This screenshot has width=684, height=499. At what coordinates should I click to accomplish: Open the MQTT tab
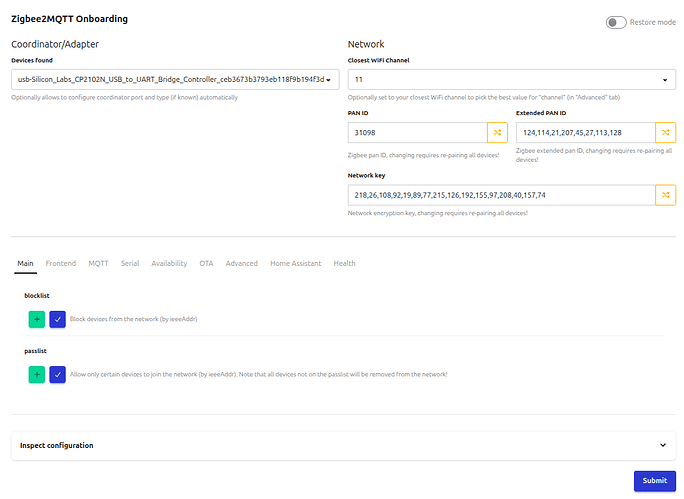[x=98, y=263]
